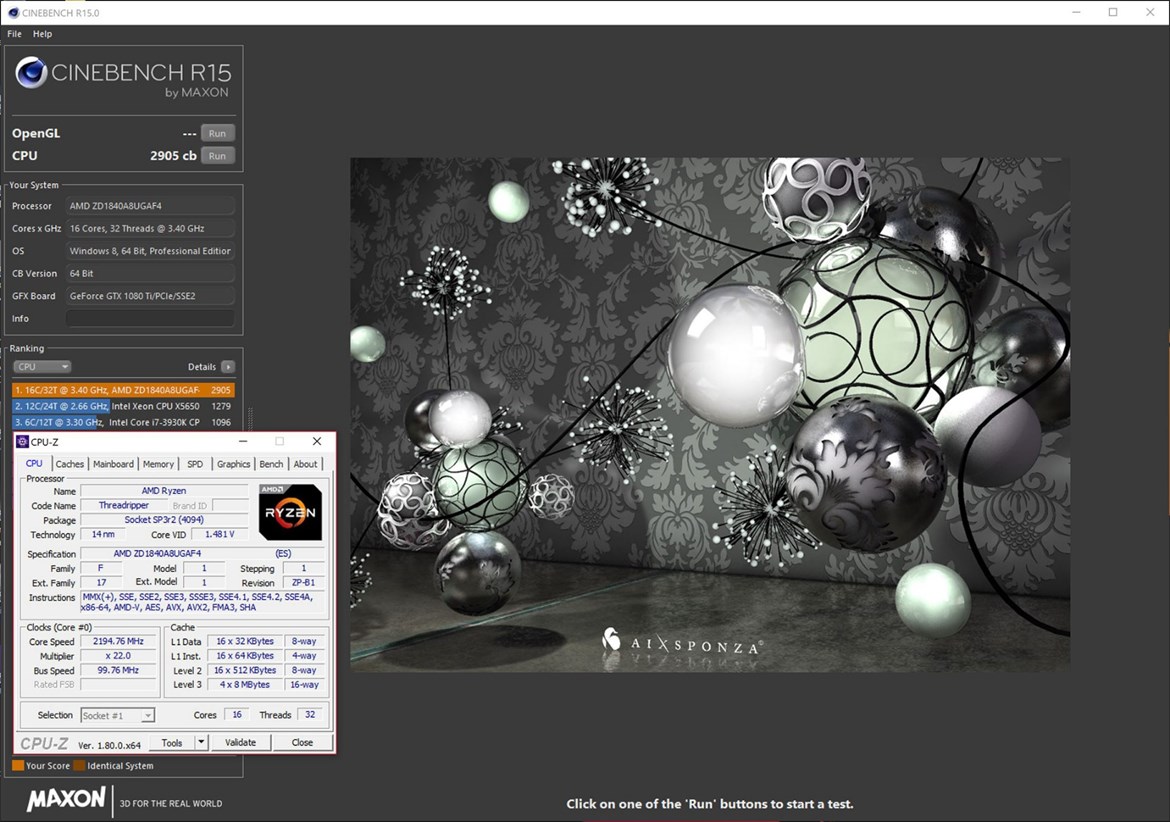Click the Identical System brown legend swatch
Screen dimensions: 1170x822
pyautogui.click(x=79, y=765)
